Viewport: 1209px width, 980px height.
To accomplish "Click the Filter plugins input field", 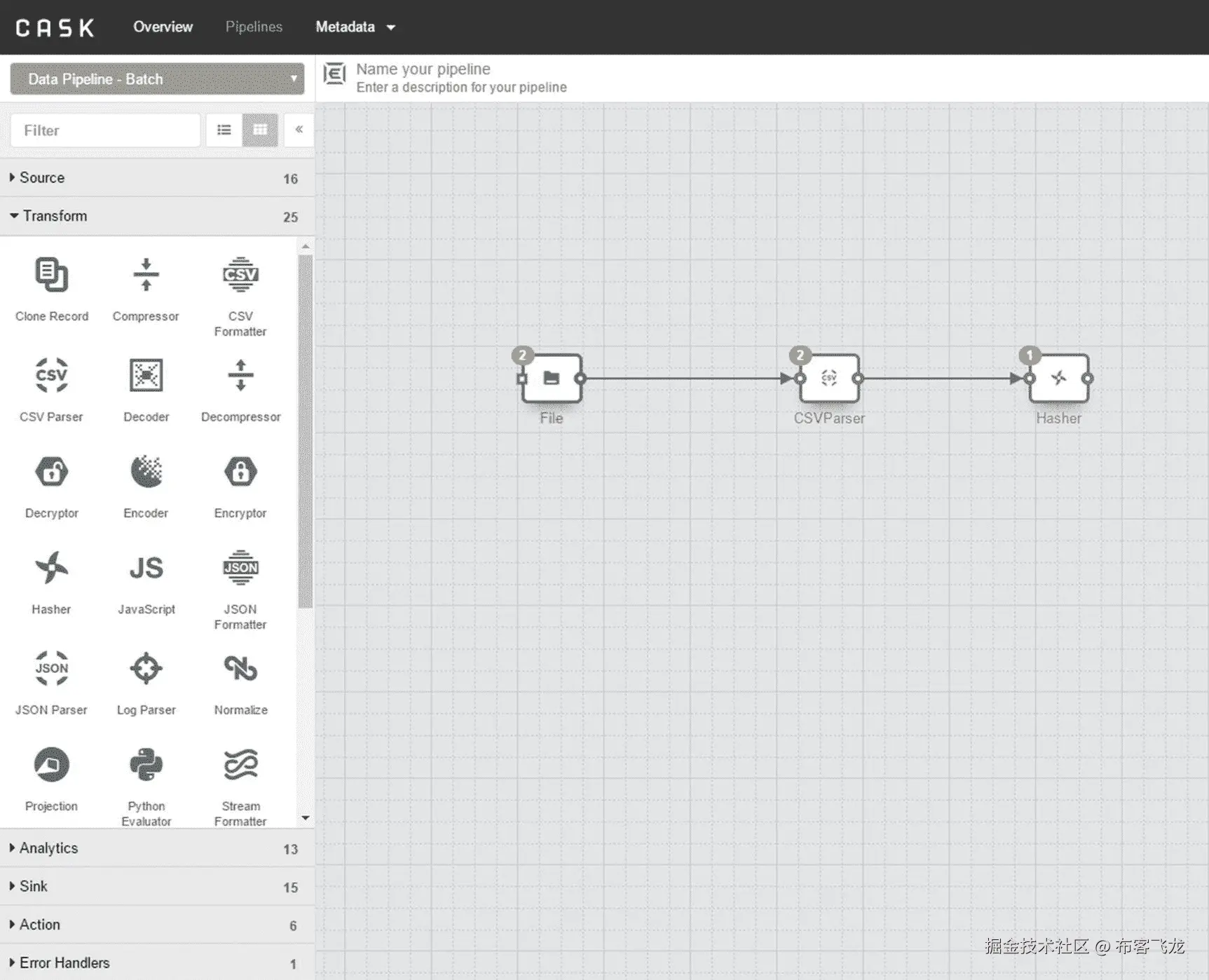I will click(x=106, y=130).
